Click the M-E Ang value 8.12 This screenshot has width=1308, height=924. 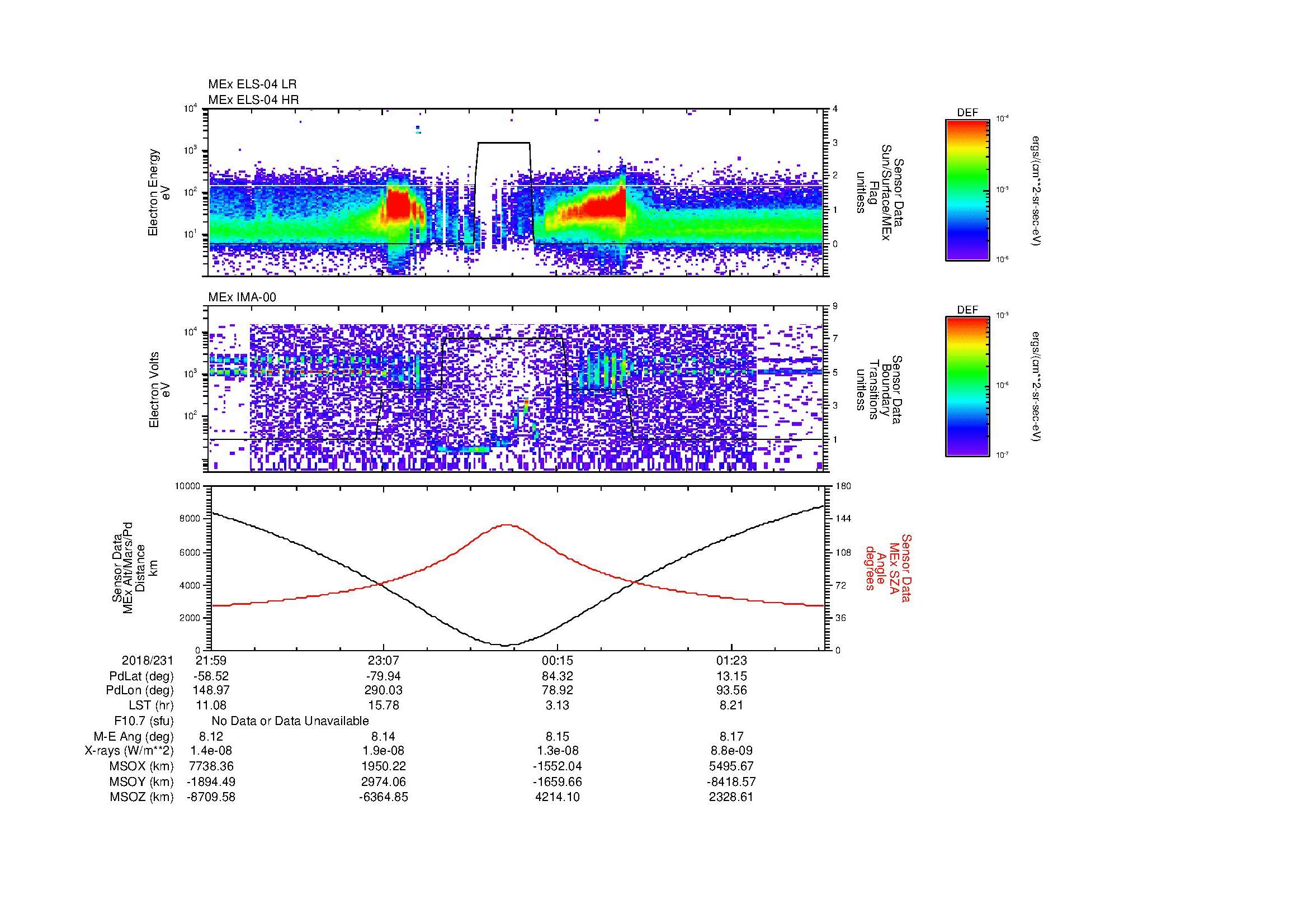point(211,736)
